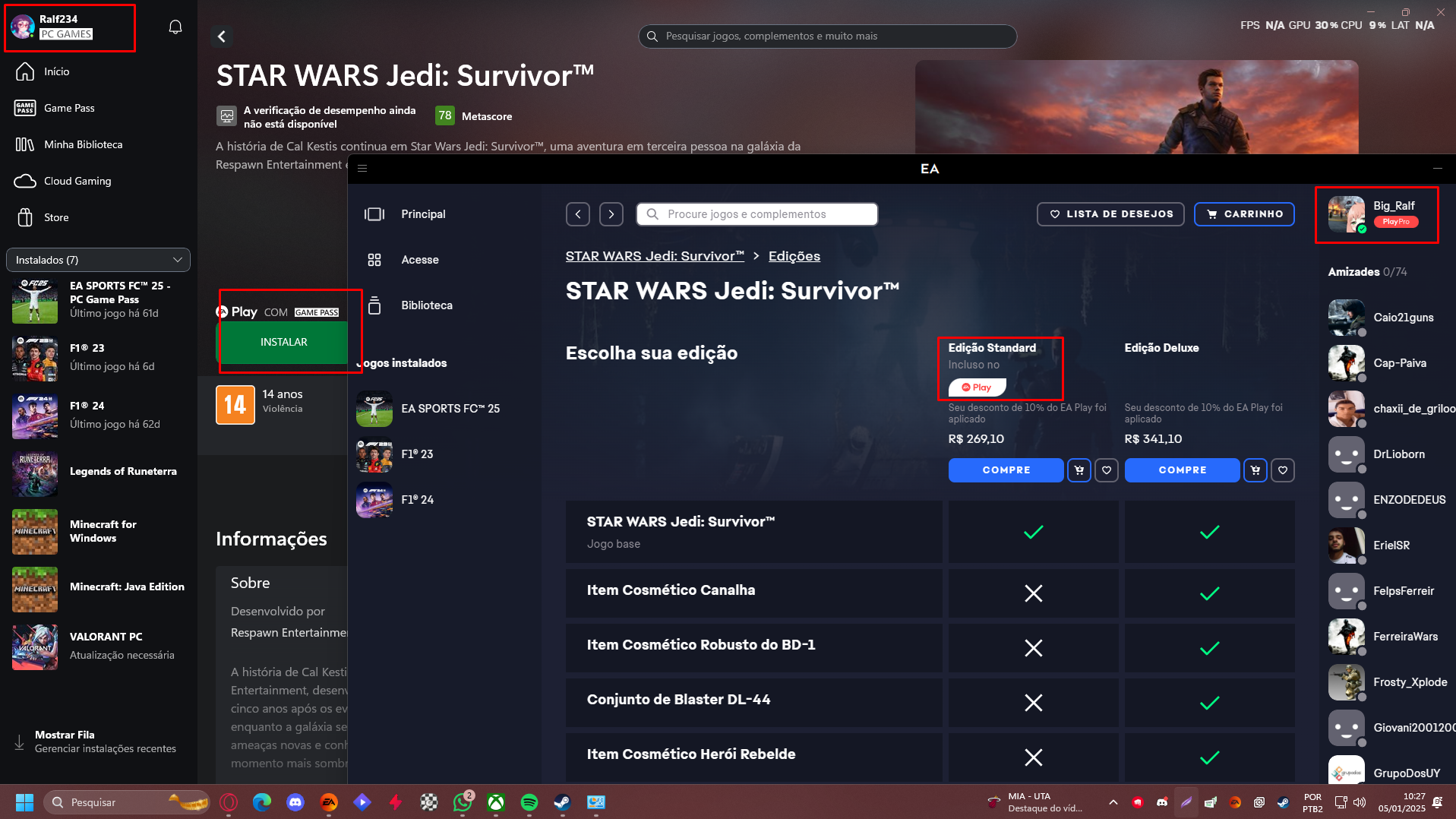This screenshot has height=819, width=1456.
Task: Select VALORANT PC in installed list
Action: coord(99,646)
